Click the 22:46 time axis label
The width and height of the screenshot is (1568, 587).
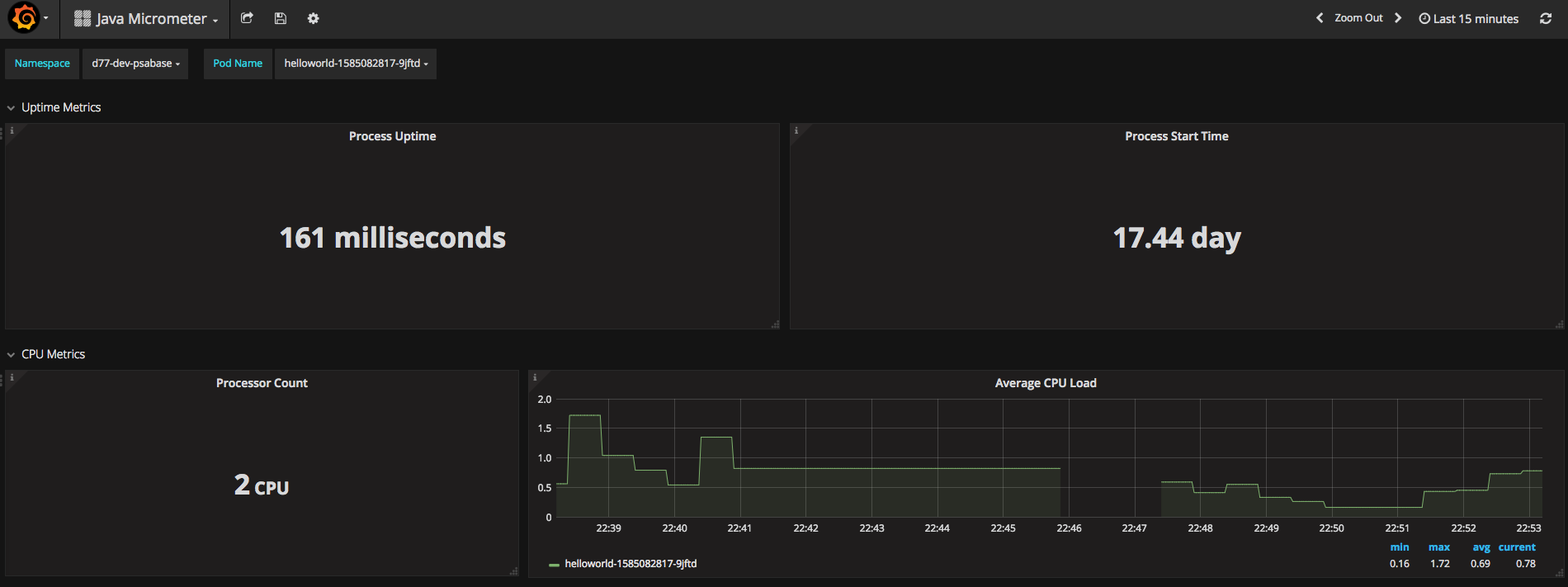coord(1069,528)
